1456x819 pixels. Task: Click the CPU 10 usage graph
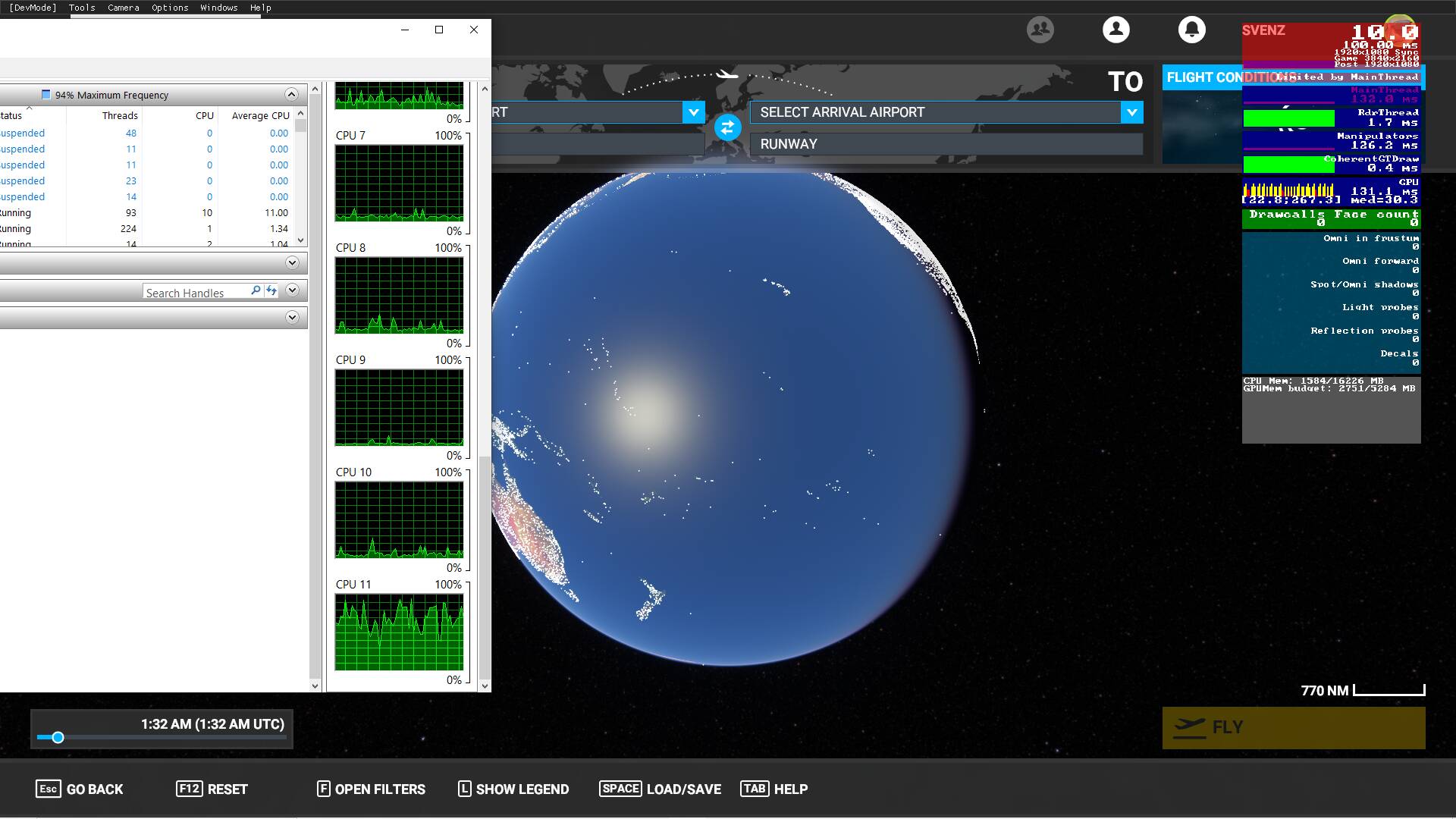[399, 519]
